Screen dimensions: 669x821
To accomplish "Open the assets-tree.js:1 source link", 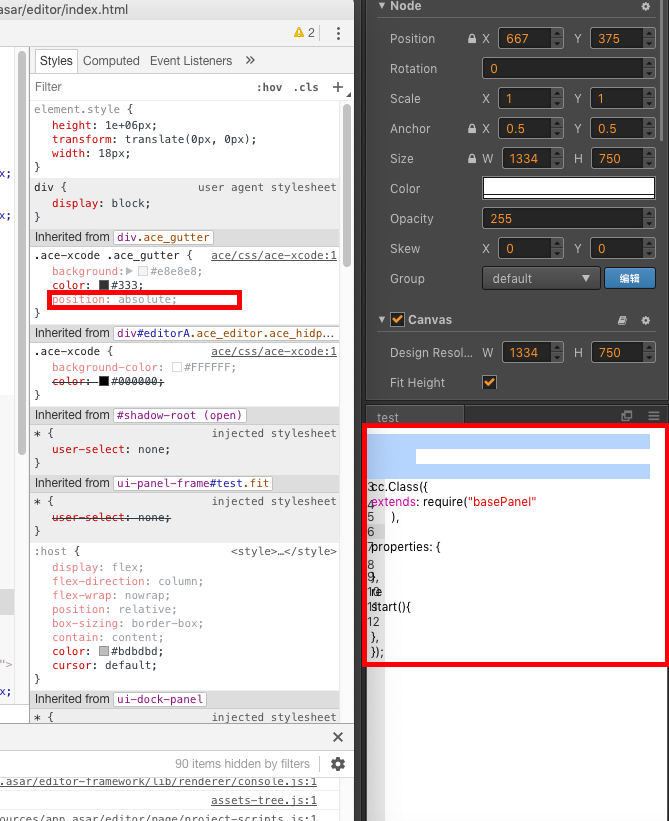I will click(264, 800).
